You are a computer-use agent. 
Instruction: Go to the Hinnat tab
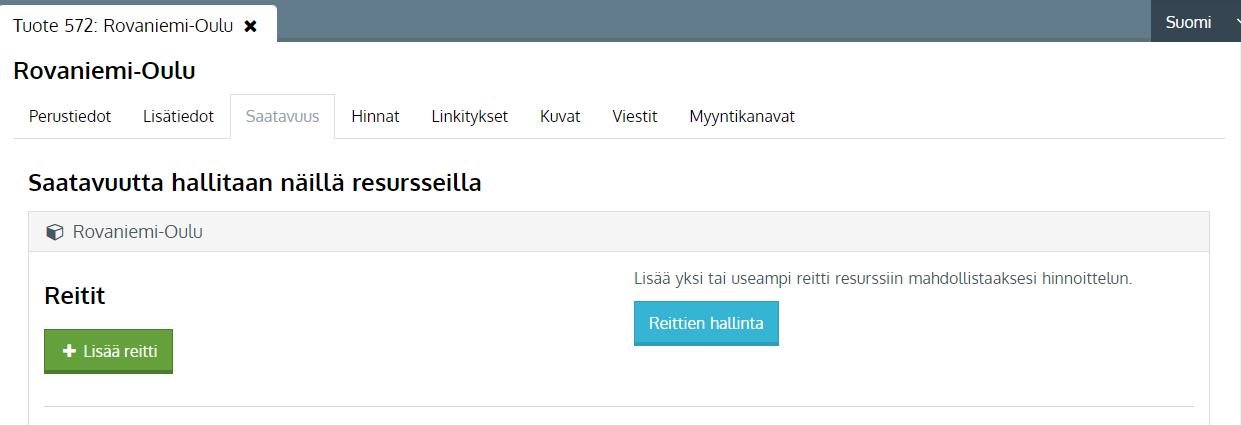tap(375, 116)
